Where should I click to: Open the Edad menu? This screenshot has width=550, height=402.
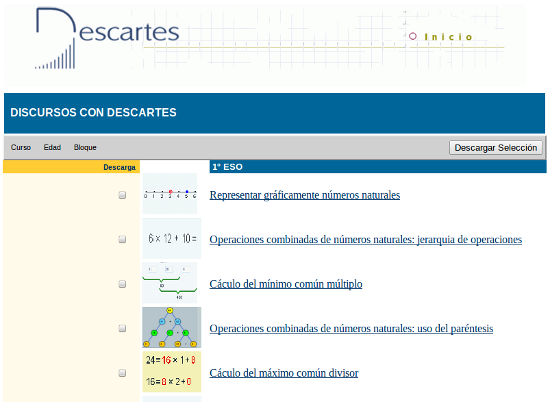[52, 147]
